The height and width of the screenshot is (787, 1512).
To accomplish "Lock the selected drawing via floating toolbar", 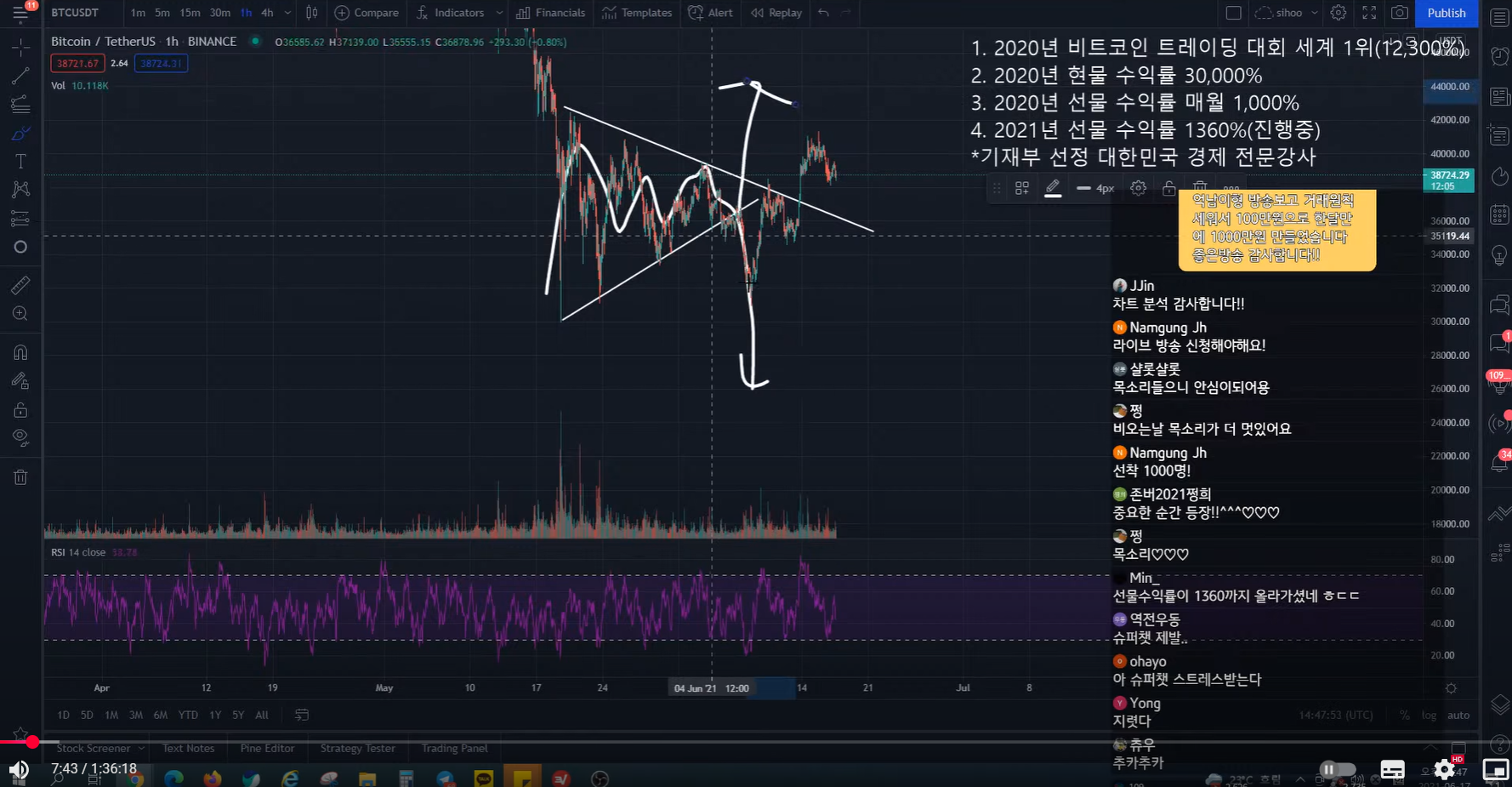I will tap(1169, 188).
